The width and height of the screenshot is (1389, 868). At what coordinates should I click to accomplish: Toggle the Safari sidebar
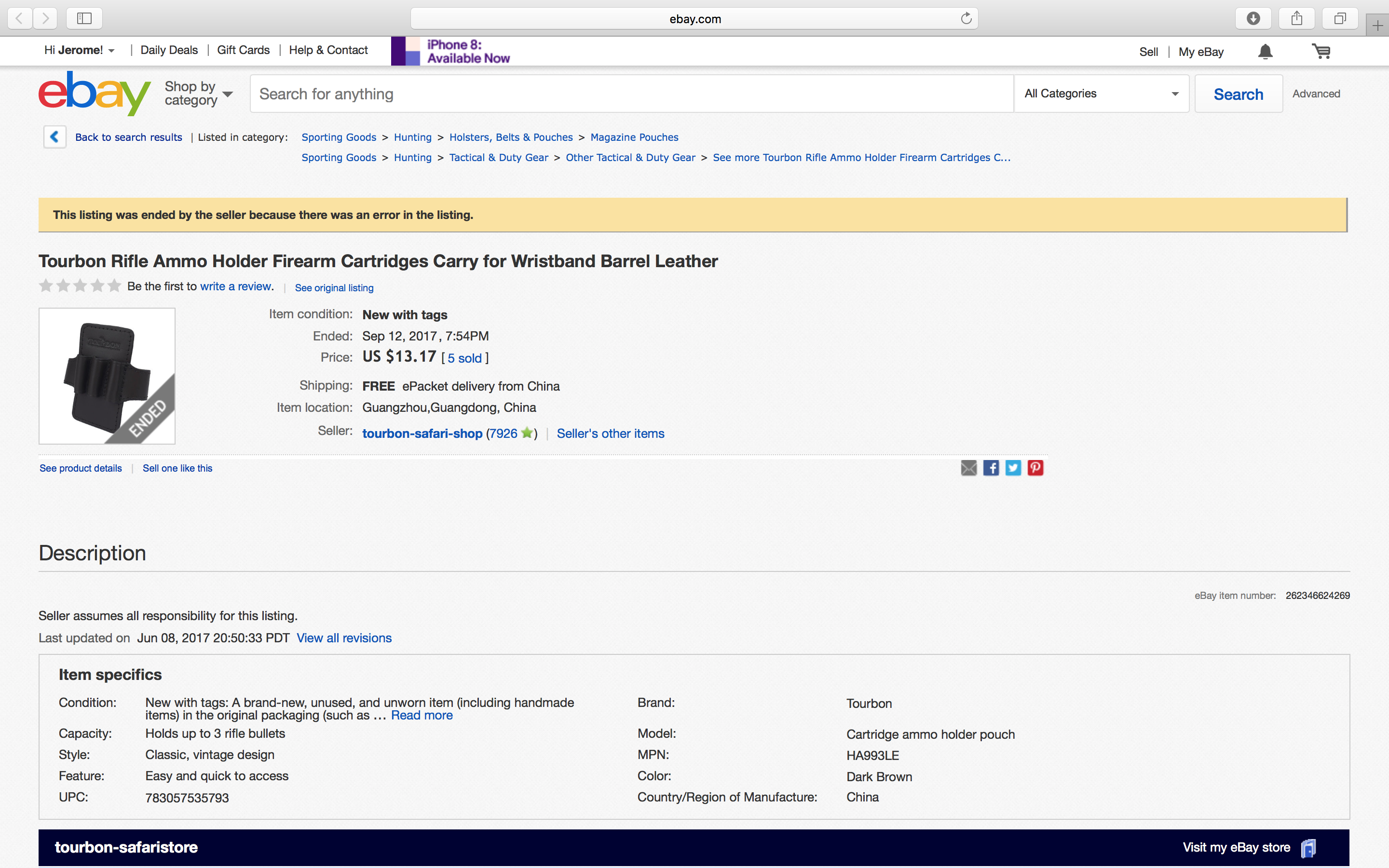pos(84,18)
